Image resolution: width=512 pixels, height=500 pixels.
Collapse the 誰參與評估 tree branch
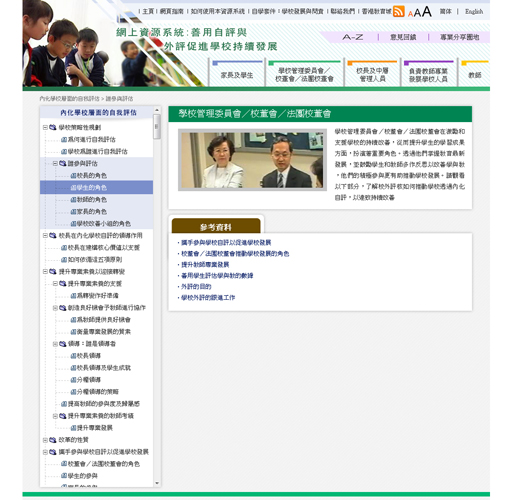[x=55, y=163]
